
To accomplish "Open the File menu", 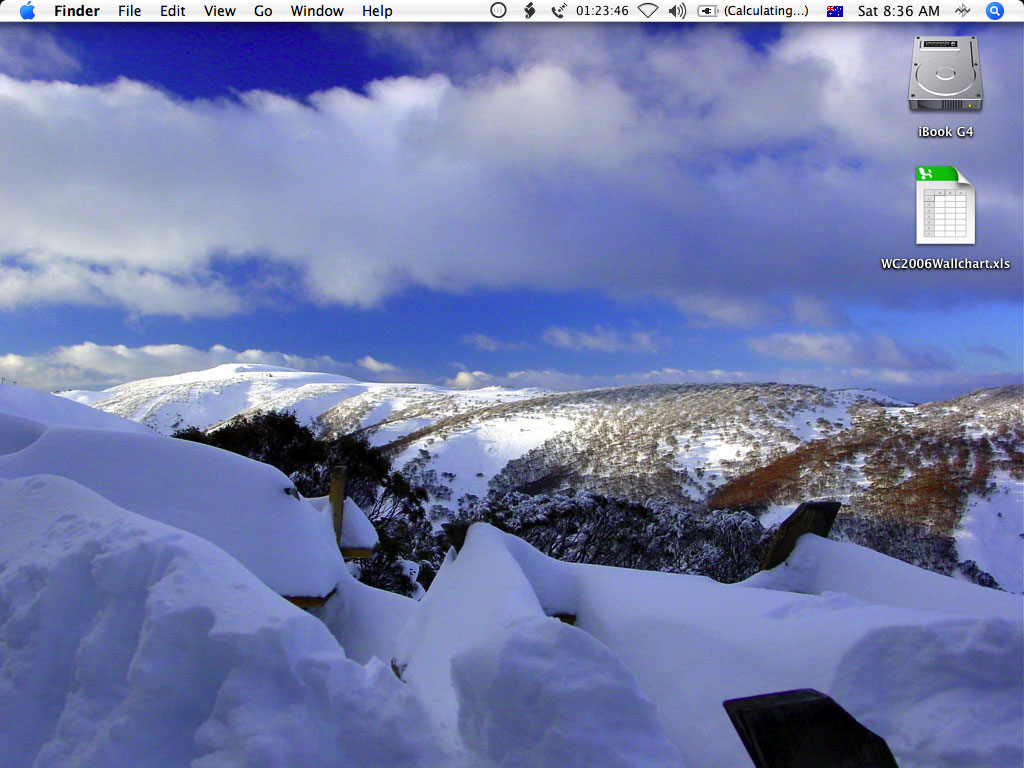I will pyautogui.click(x=129, y=10).
